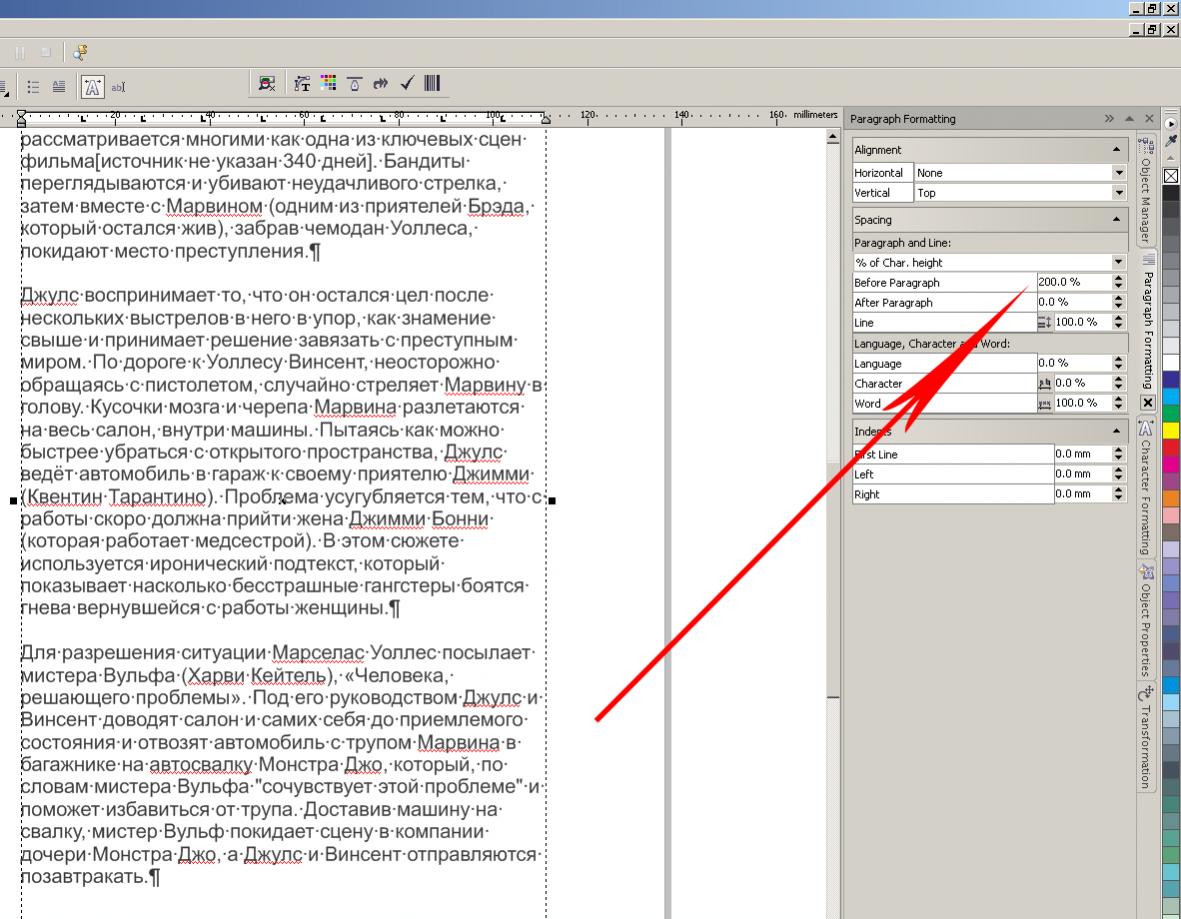The height and width of the screenshot is (919, 1181).
Task: Collapse the Indents section
Action: coord(1116,430)
